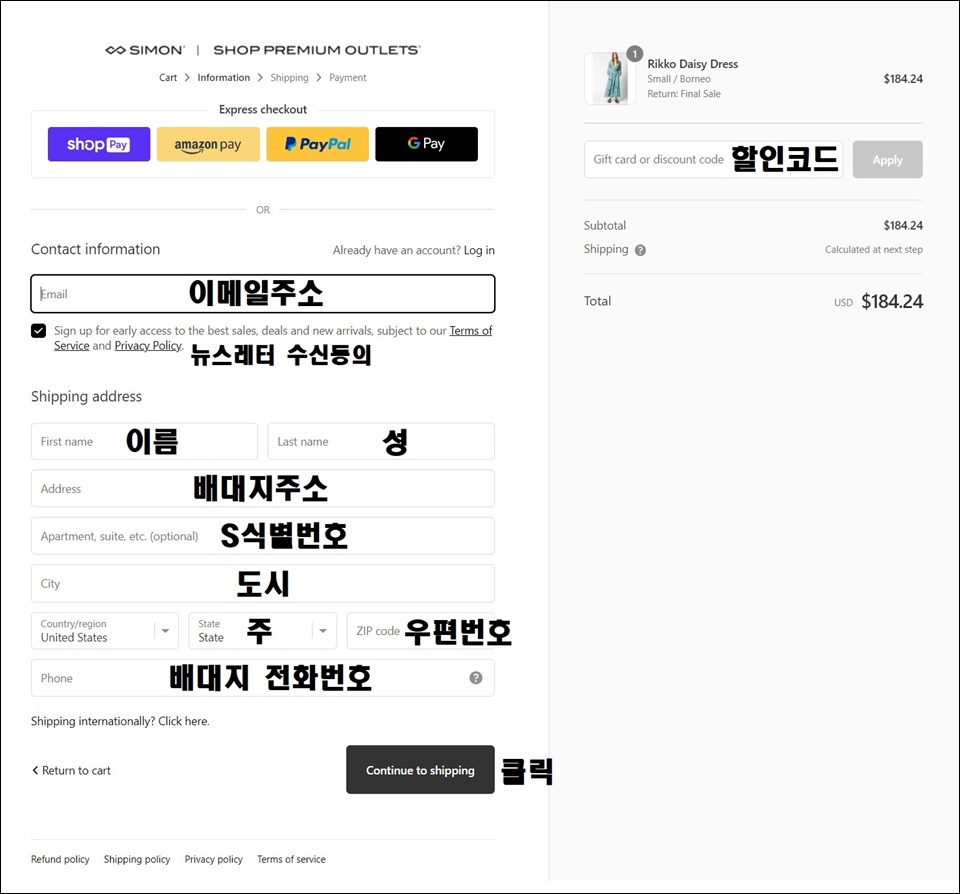Click the Phone field
Viewport: 960px width, 894px height.
click(x=263, y=678)
